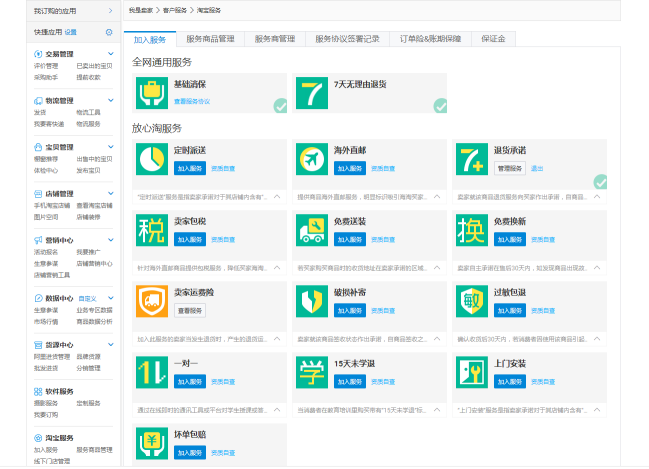649x469 pixels.
Task: Click the 定时派送 pie-clock service icon
Action: (151, 160)
